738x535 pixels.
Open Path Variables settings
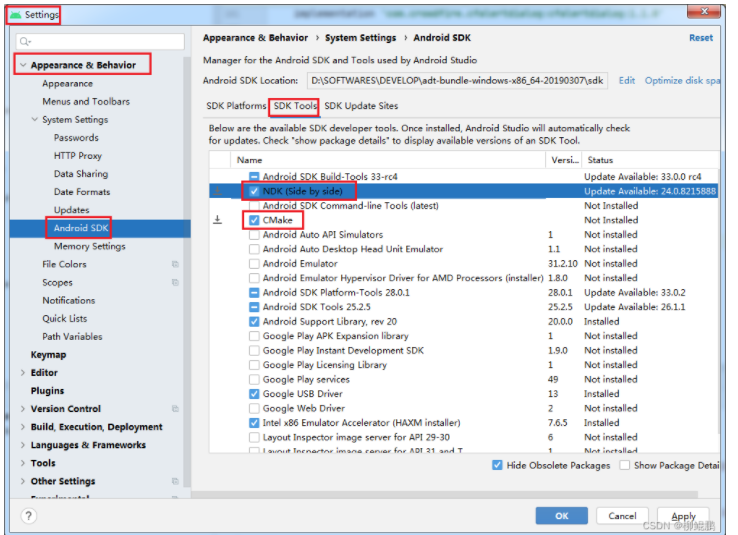pos(72,336)
